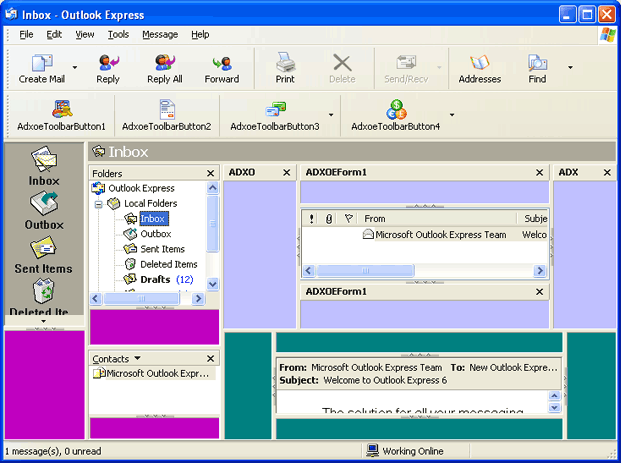Click the Print toolbar icon

click(x=285, y=62)
